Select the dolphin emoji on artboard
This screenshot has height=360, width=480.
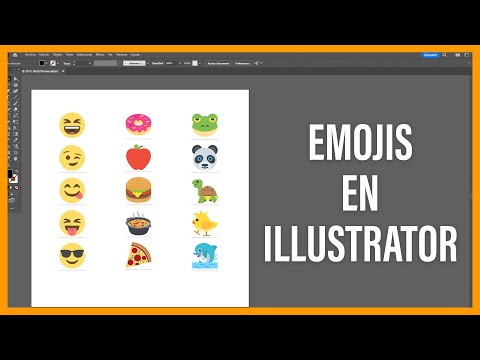[205, 256]
